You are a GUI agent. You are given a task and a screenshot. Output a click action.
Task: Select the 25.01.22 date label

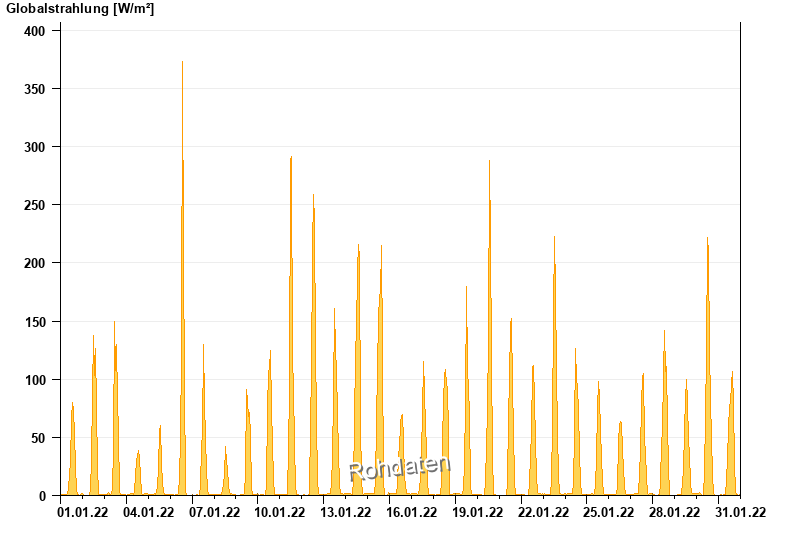coord(609,512)
